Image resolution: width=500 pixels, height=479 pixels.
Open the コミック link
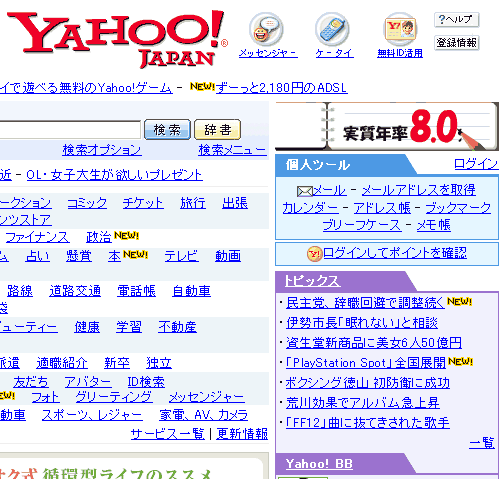pos(87,203)
